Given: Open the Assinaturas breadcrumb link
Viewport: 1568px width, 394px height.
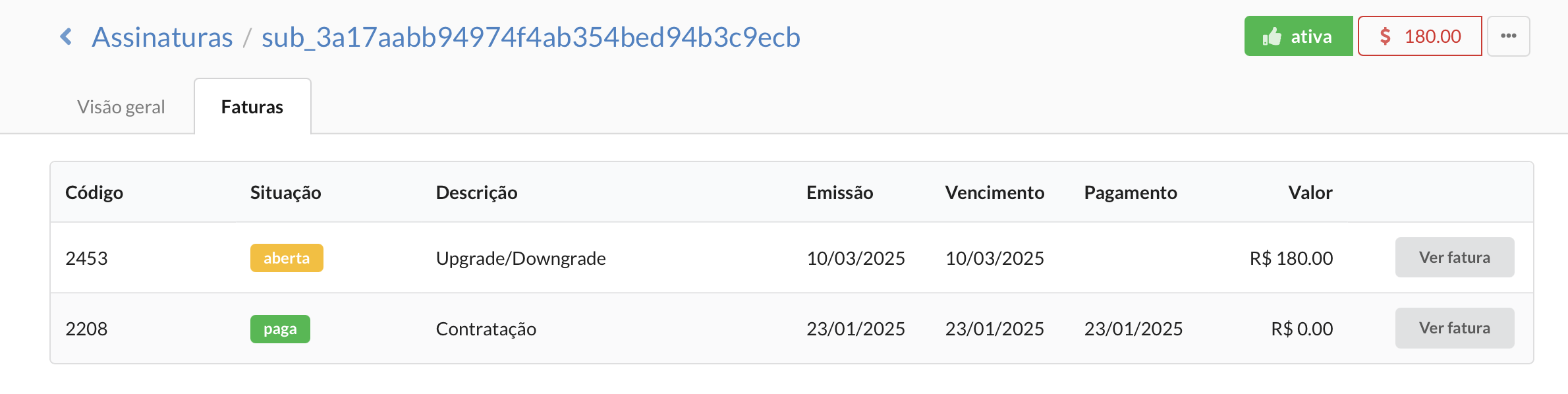Looking at the screenshot, I should click(162, 37).
